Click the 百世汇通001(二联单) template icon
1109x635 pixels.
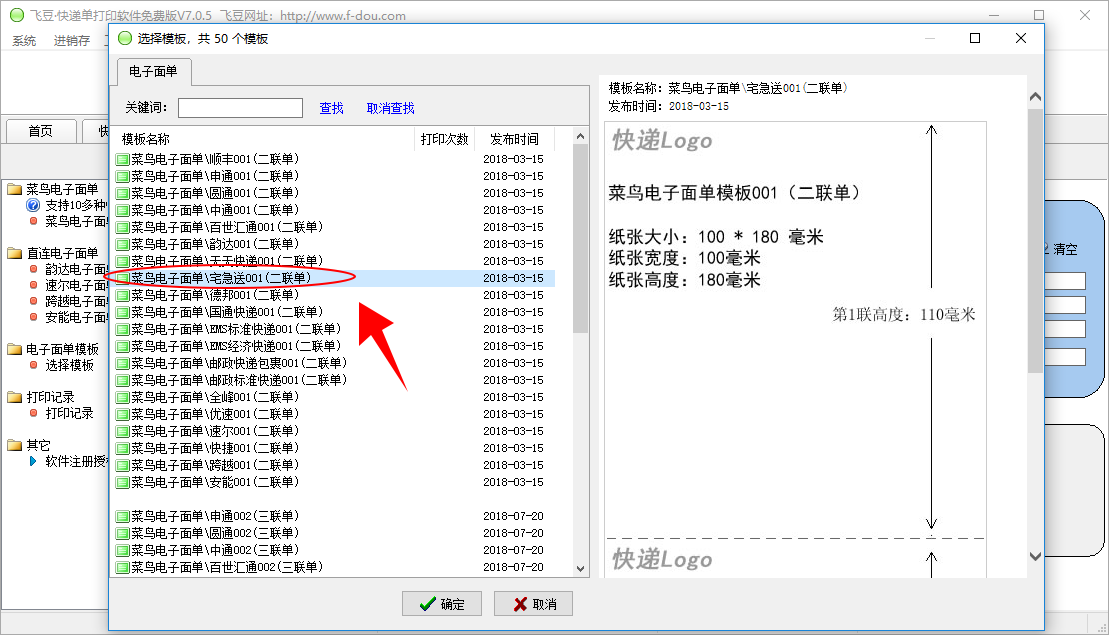tap(122, 228)
